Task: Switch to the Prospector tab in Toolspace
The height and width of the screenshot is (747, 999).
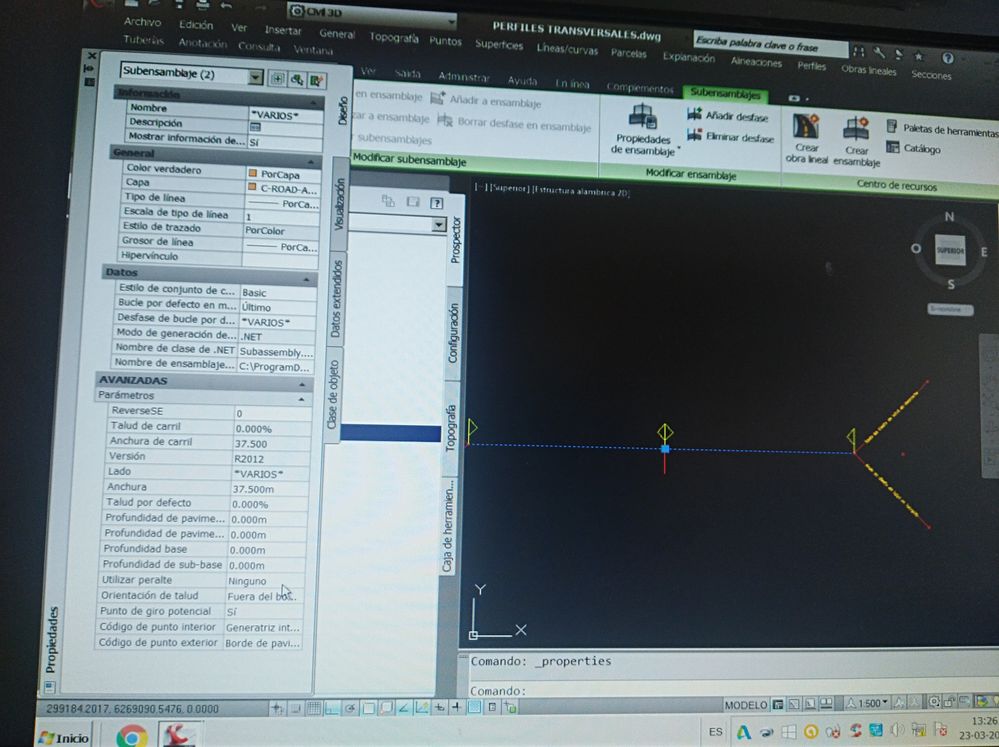Action: pos(456,240)
